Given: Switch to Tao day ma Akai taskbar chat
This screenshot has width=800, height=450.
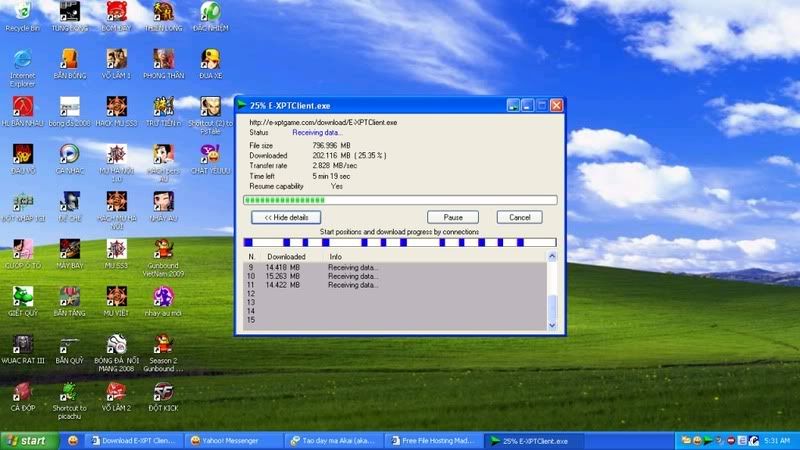Looking at the screenshot, I should [x=333, y=441].
